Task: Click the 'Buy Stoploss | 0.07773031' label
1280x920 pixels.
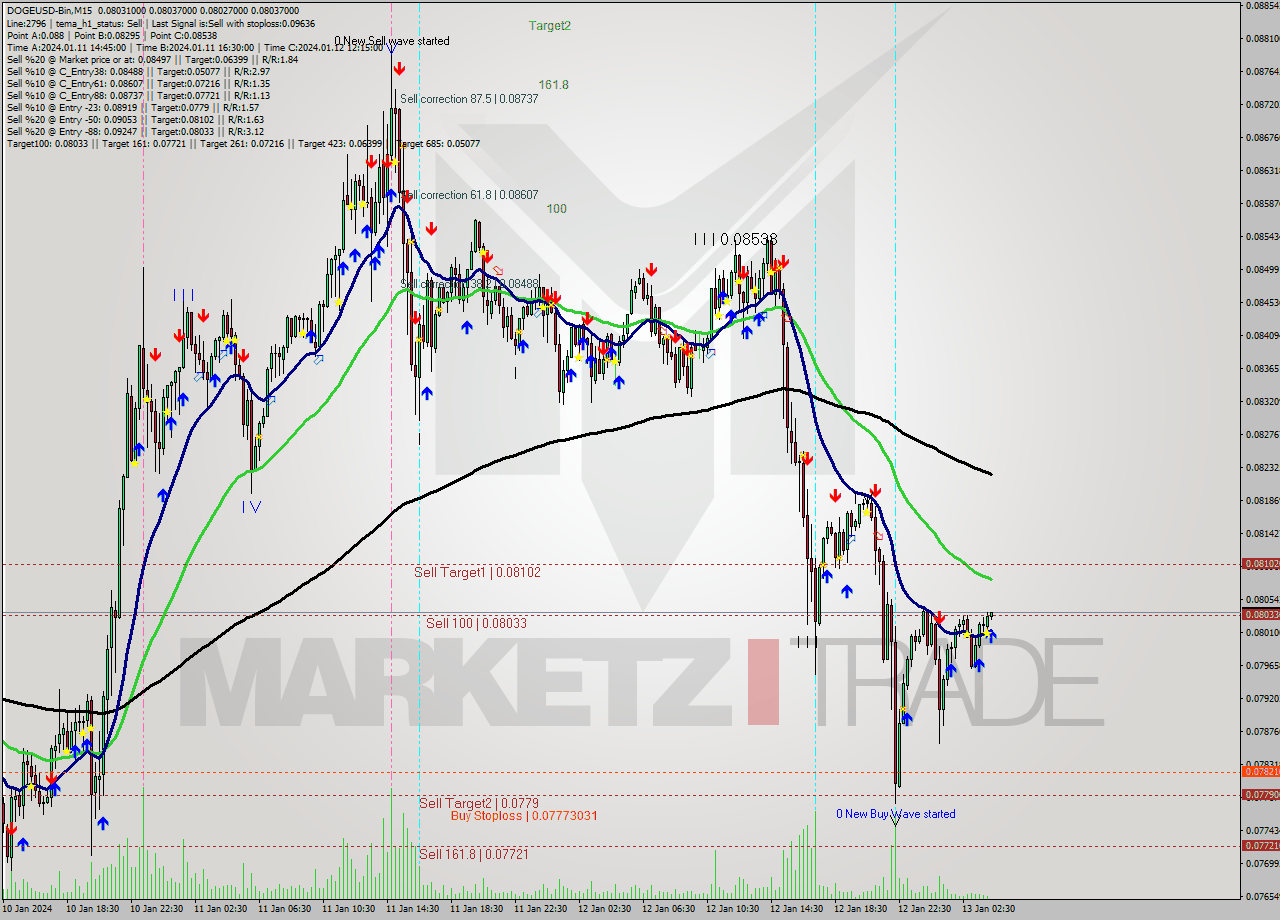Action: coord(524,816)
